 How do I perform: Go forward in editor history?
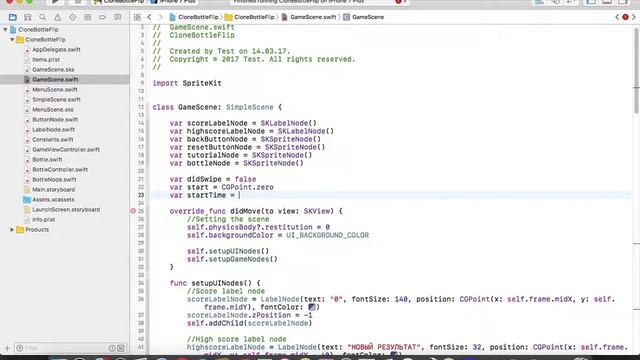pyautogui.click(x=160, y=17)
